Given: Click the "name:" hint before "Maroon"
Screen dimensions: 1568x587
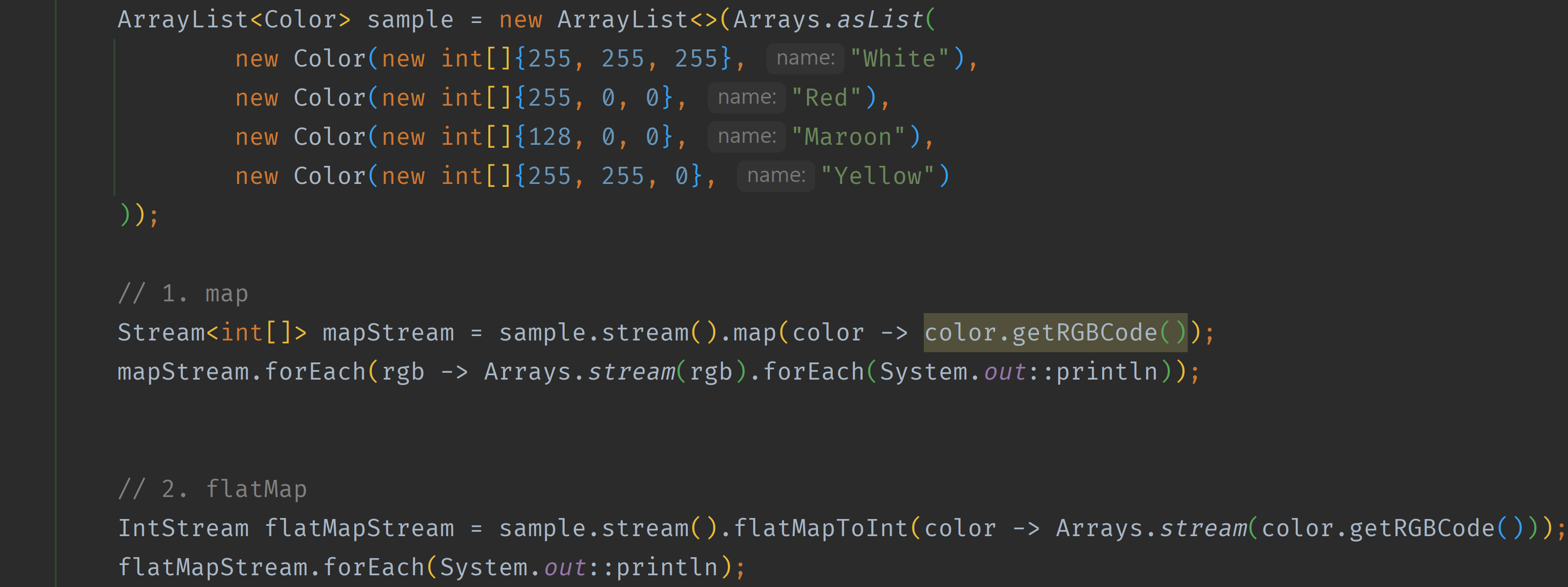Looking at the screenshot, I should [746, 136].
